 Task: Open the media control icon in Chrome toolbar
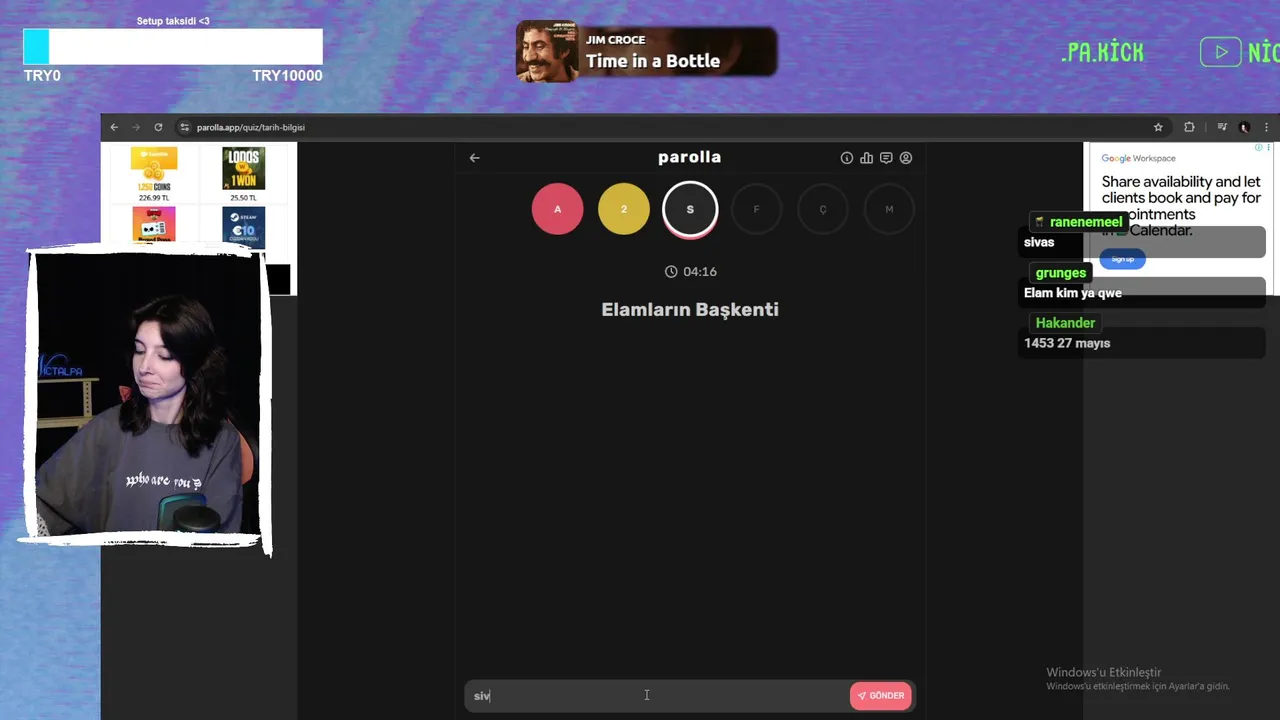(1222, 127)
